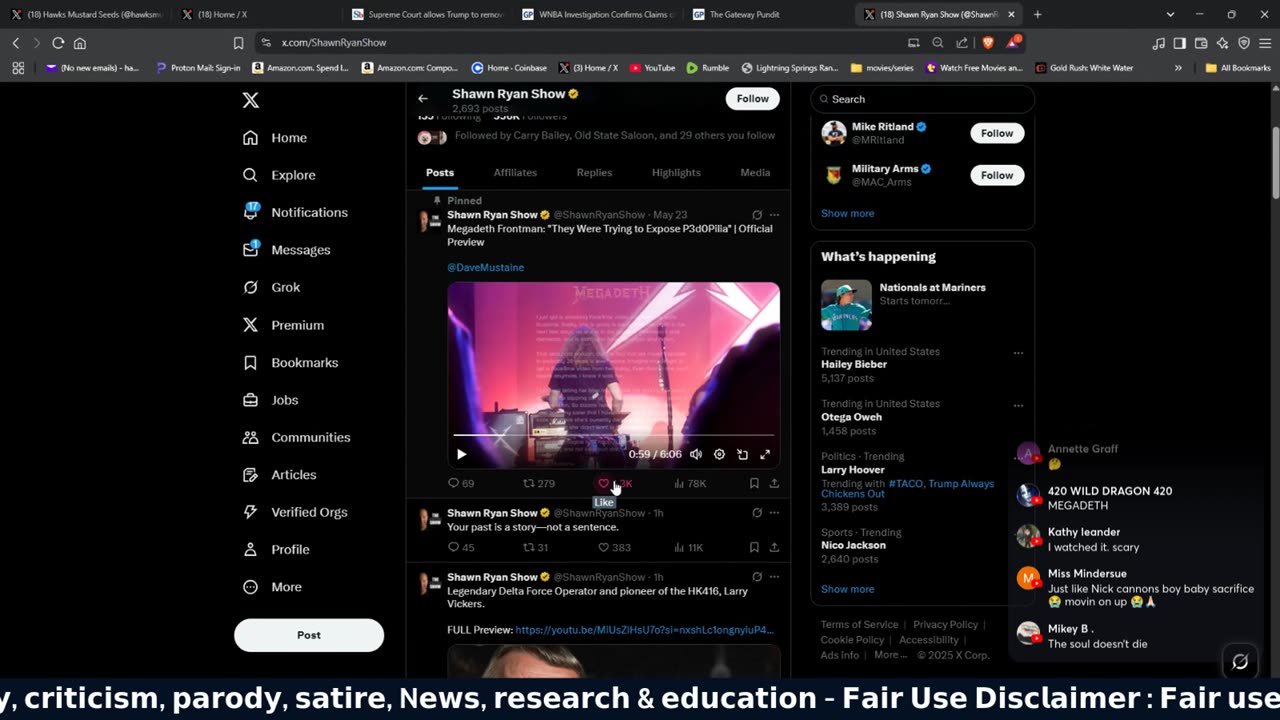
Task: Open the All Bookmarks folder
Action: [x=1238, y=68]
